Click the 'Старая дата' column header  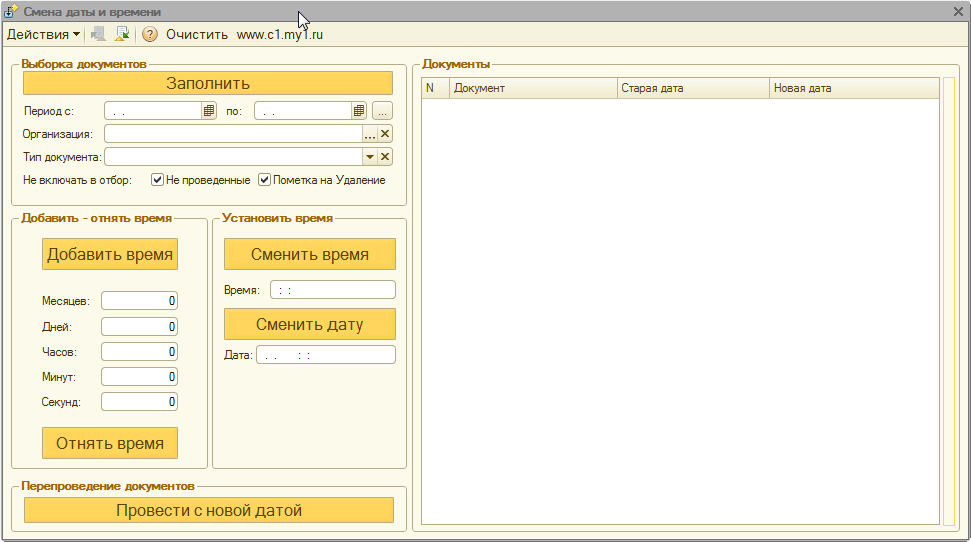(692, 88)
